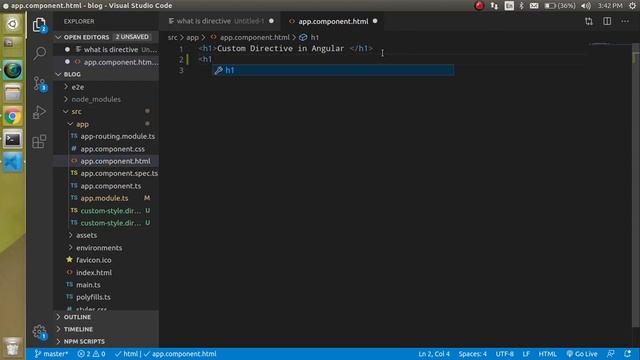This screenshot has width=640, height=360.
Task: Change indentation via Spaces: 4
Action: tap(472, 354)
